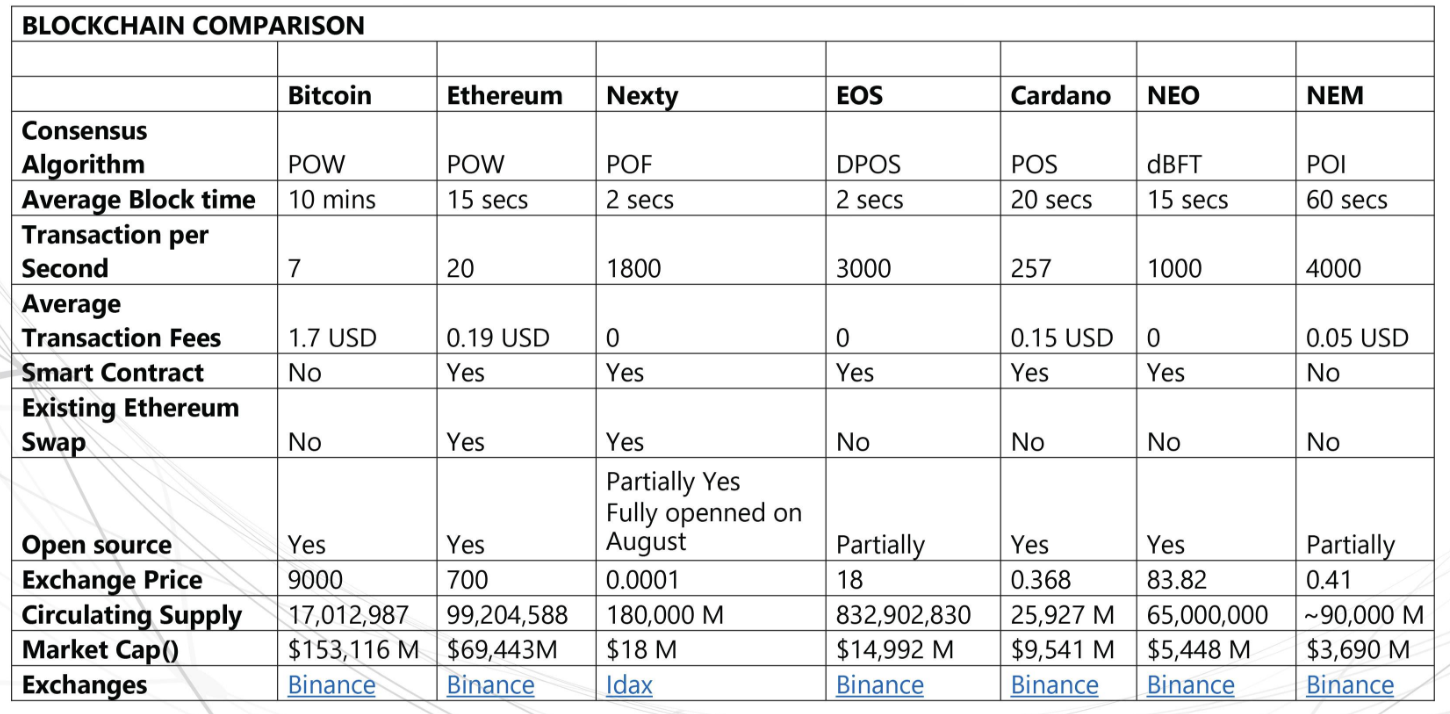This screenshot has width=1450, height=714.
Task: Click the BLOCKCHAIN COMPARISON table title
Action: pyautogui.click(x=193, y=26)
